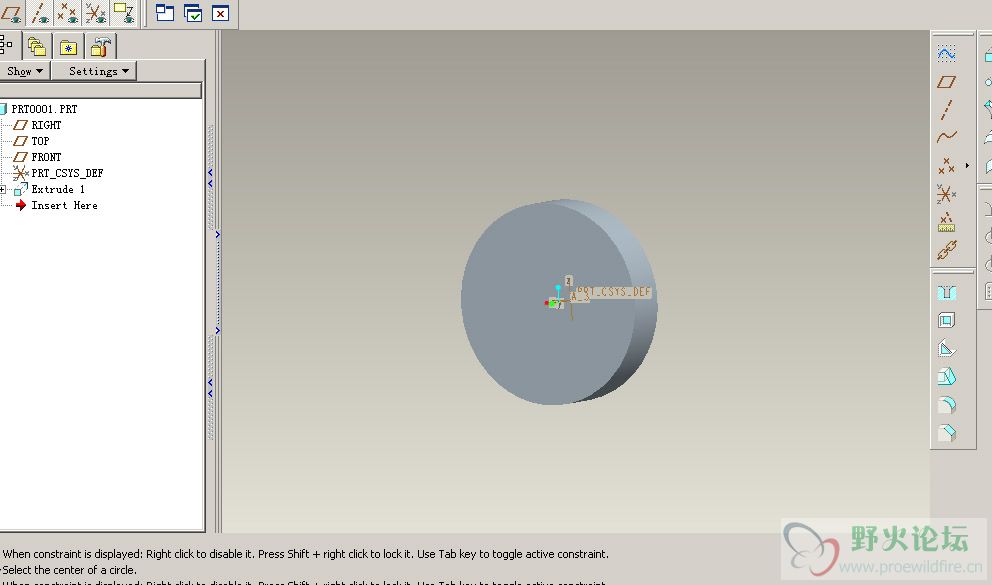Toggle annotation element display
This screenshot has width=992, height=585.
tap(124, 13)
